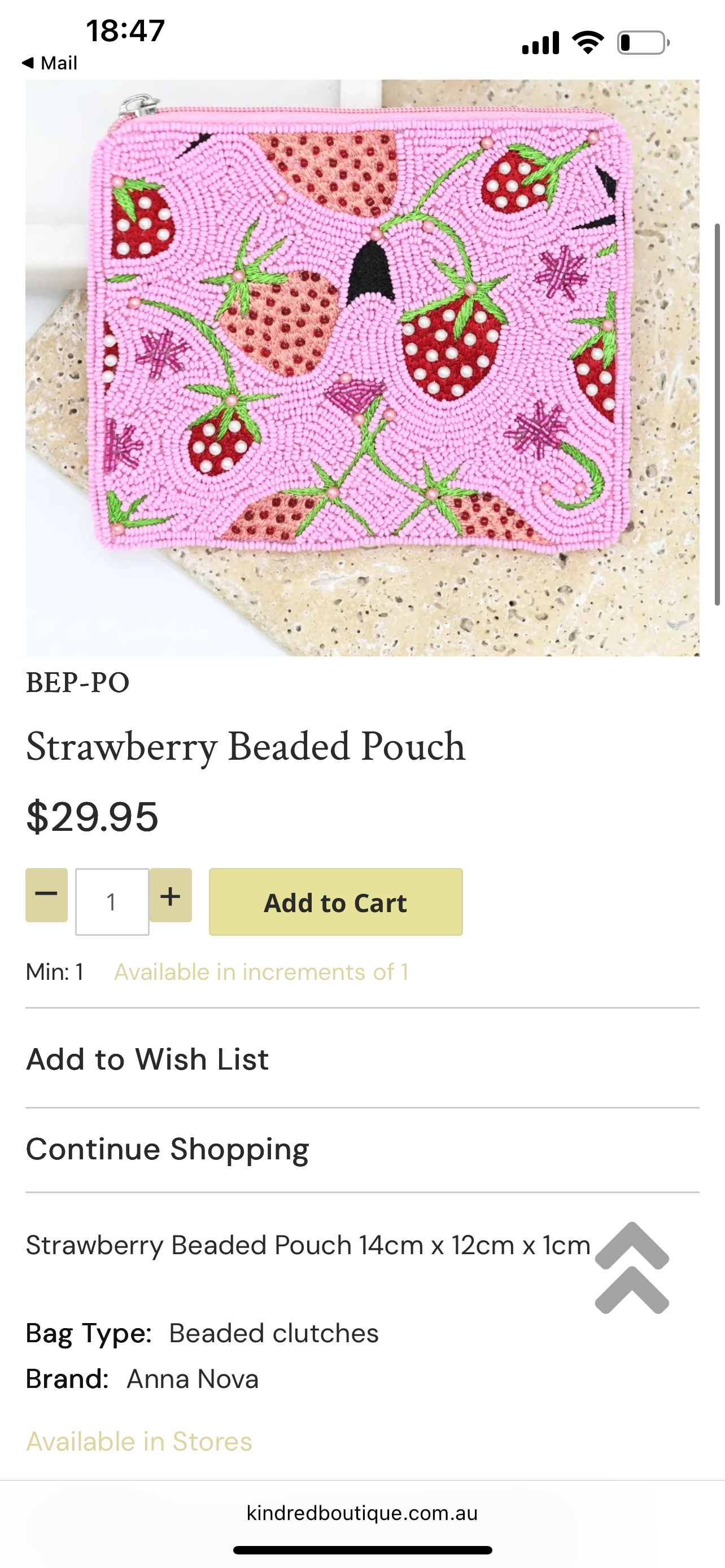Decrease quantity with the minus button

[x=46, y=895]
